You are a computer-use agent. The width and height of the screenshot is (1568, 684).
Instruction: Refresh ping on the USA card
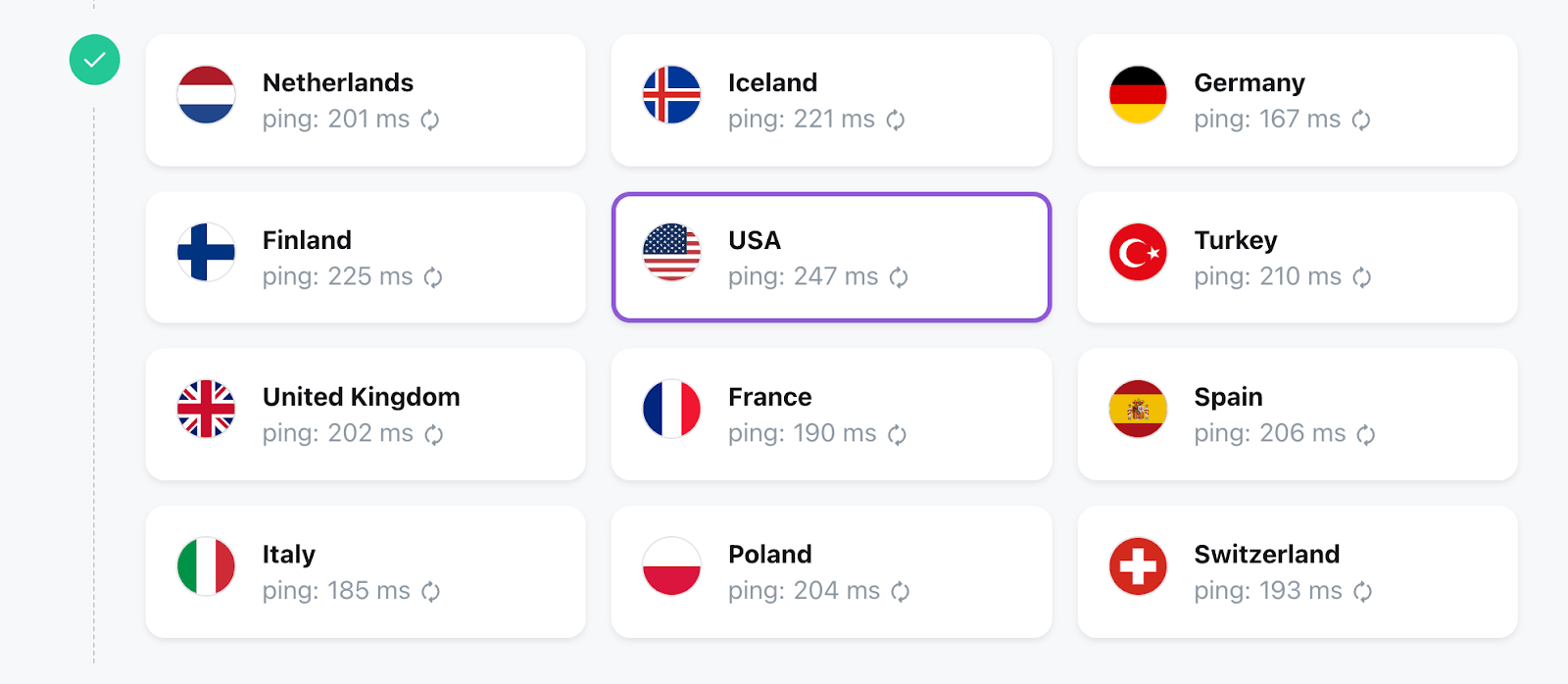tap(899, 277)
